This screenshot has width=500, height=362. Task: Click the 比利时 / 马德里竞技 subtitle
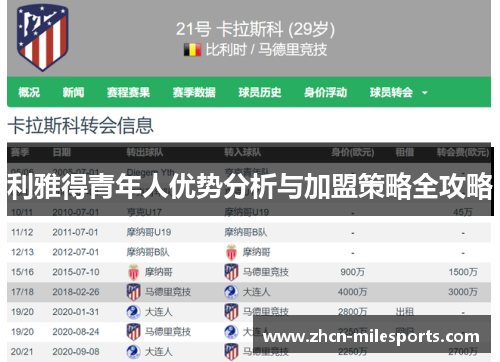266,50
